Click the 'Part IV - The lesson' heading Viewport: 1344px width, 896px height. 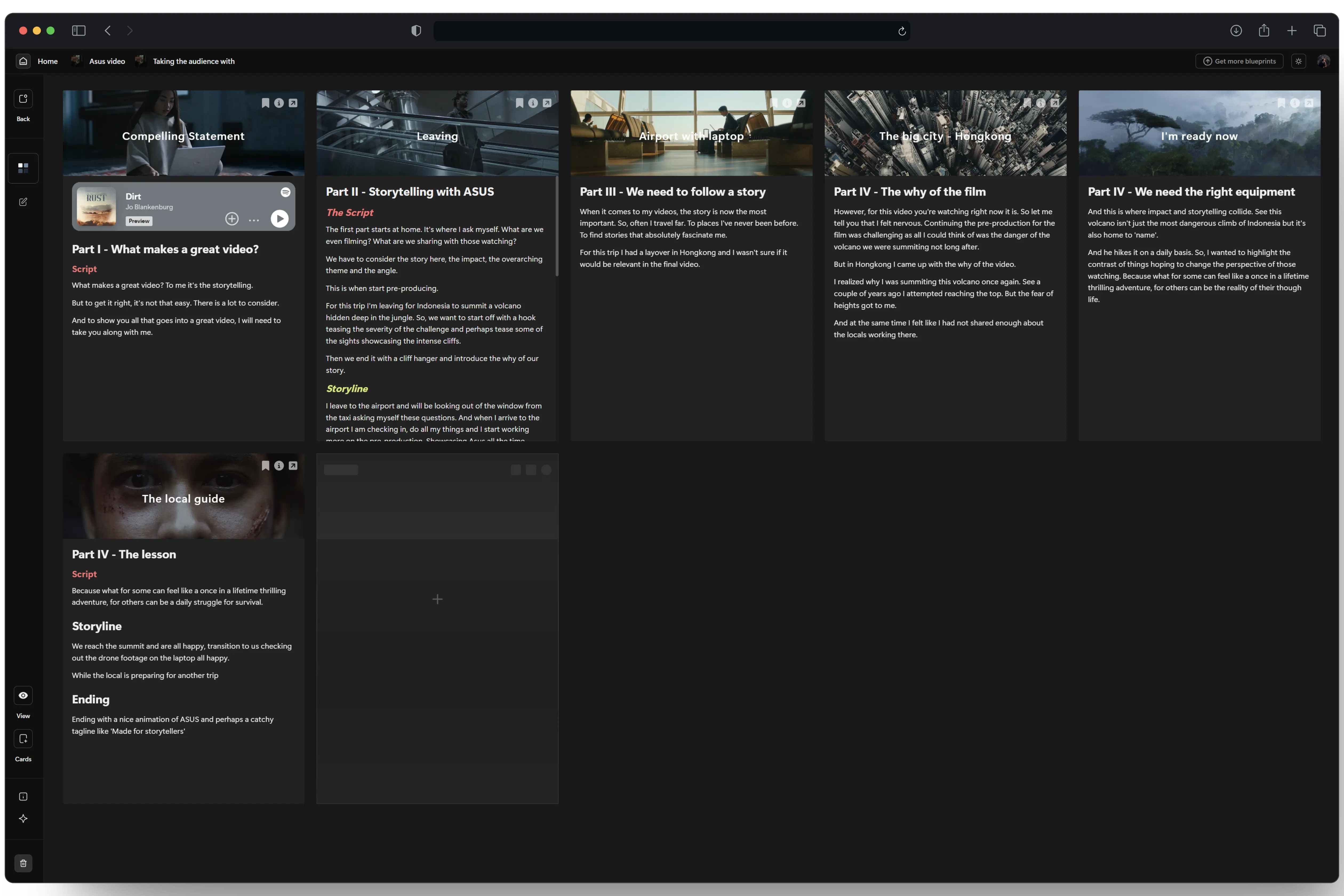(124, 554)
